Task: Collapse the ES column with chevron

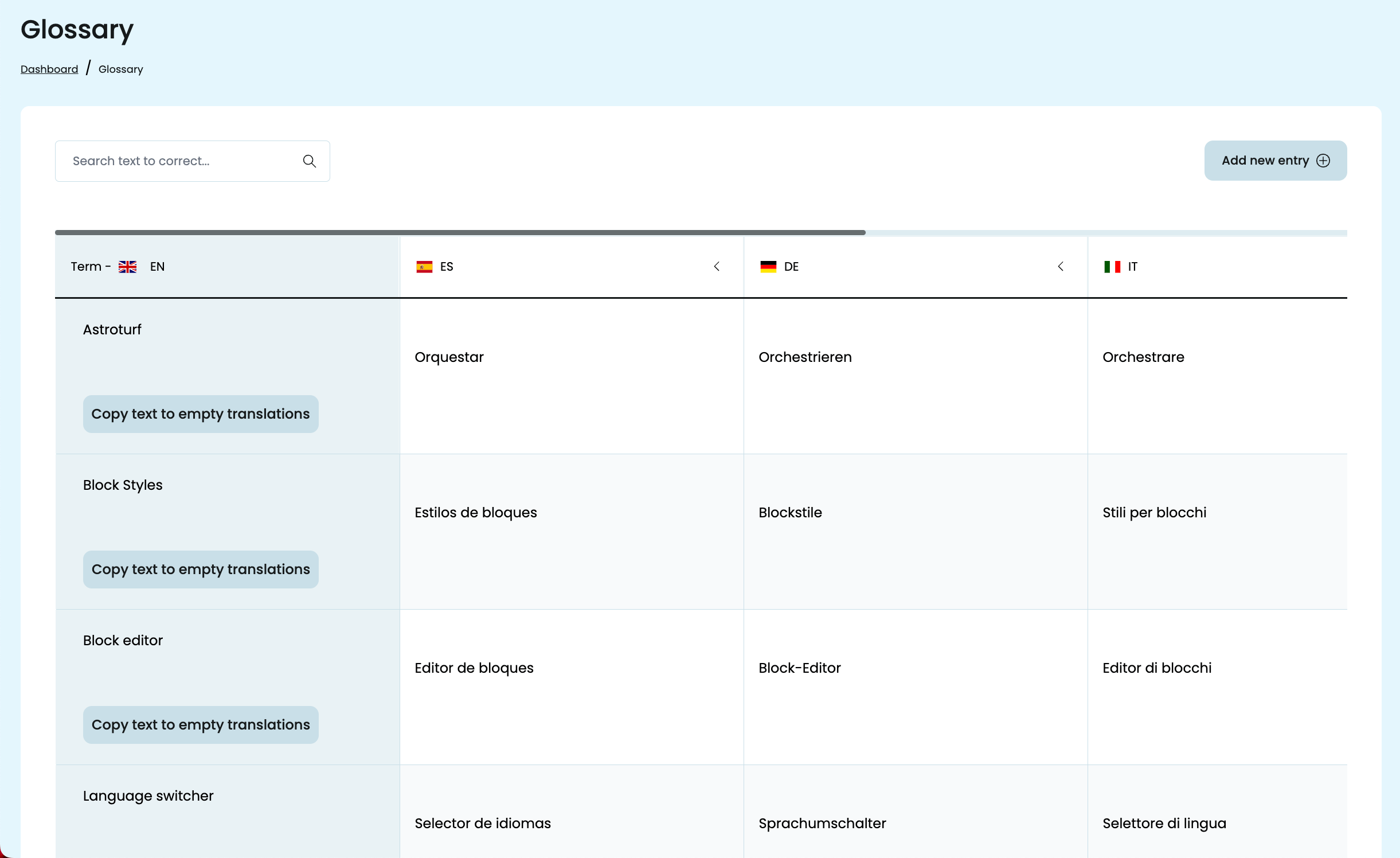Action: click(717, 267)
